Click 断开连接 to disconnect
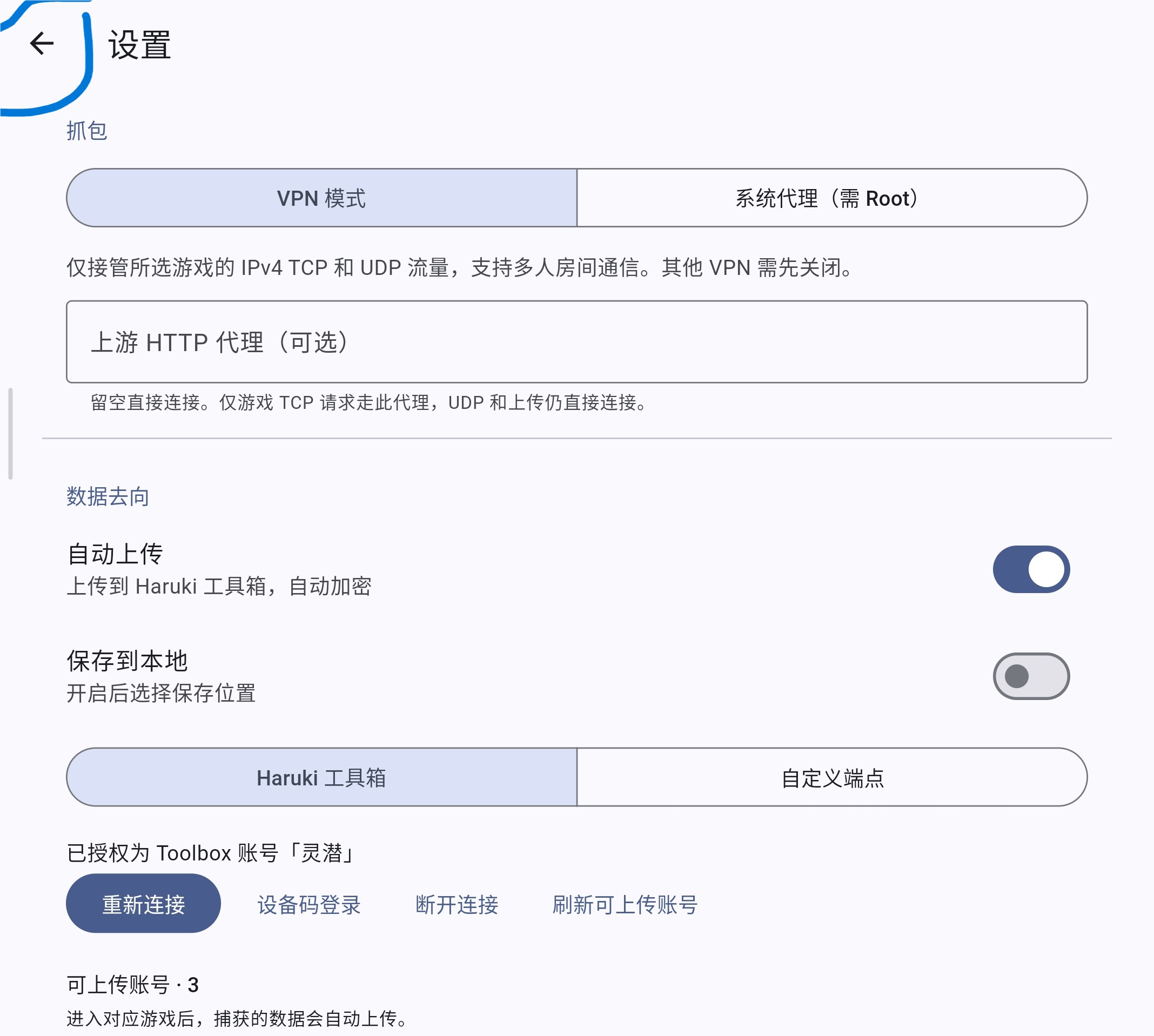 (457, 905)
